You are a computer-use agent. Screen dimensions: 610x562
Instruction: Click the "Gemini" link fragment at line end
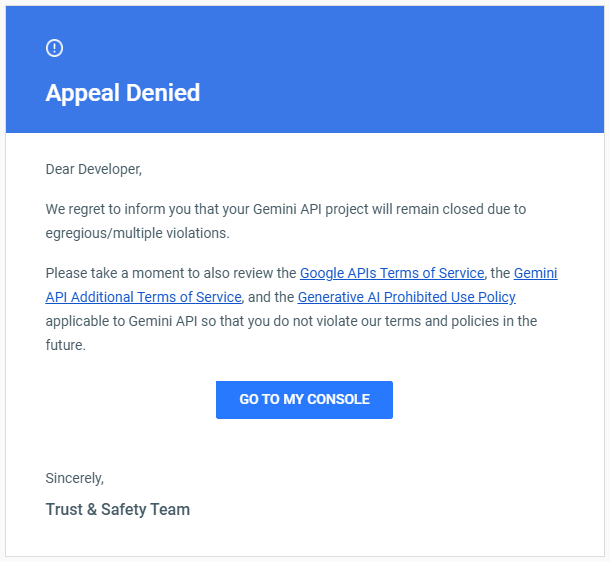536,273
